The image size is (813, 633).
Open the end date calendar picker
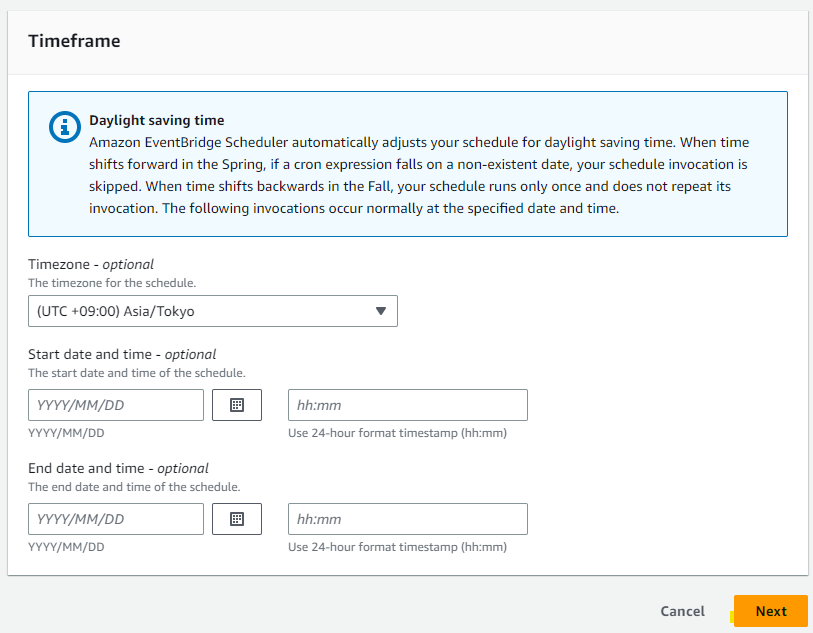coord(237,519)
